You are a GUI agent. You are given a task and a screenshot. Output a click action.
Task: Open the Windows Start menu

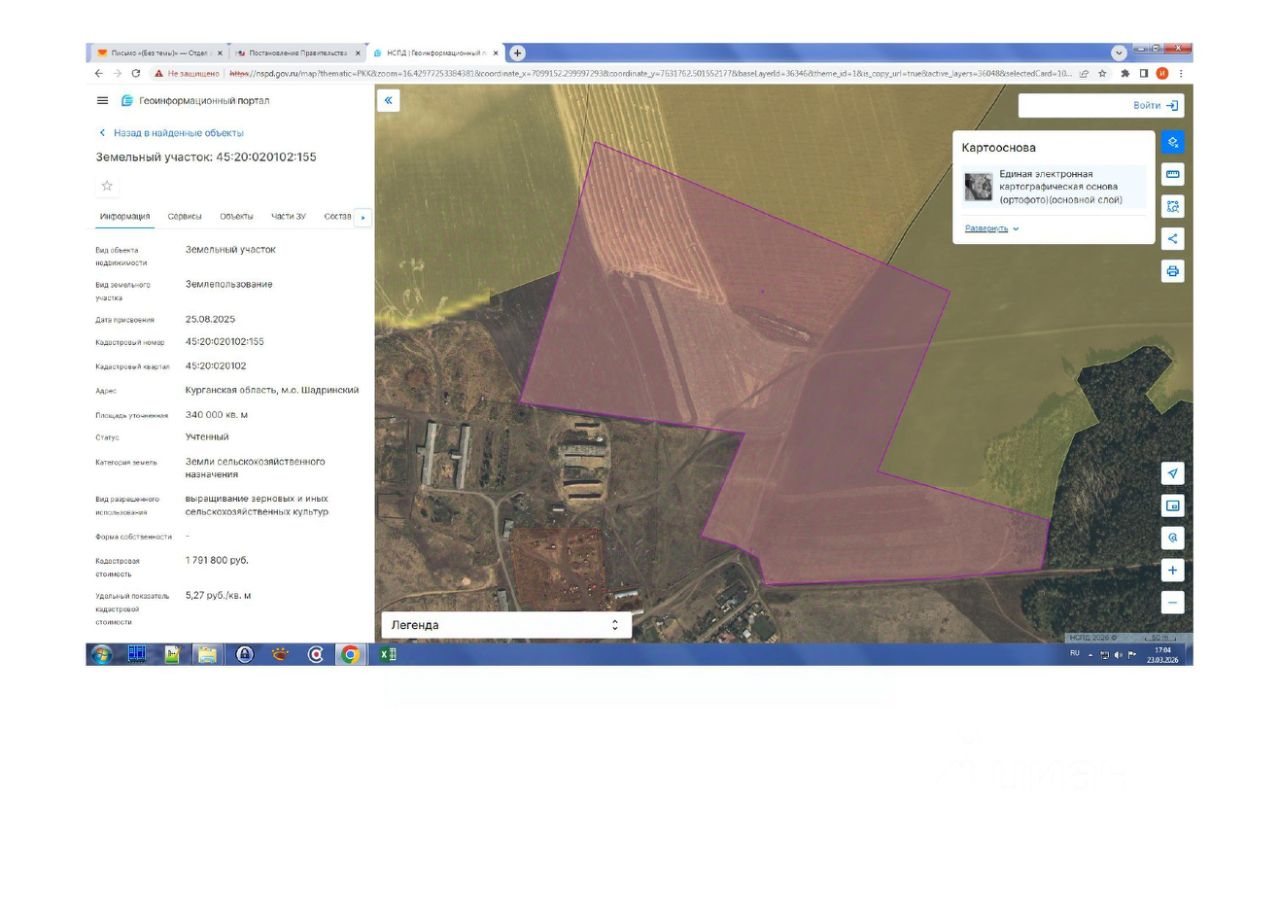pos(102,654)
